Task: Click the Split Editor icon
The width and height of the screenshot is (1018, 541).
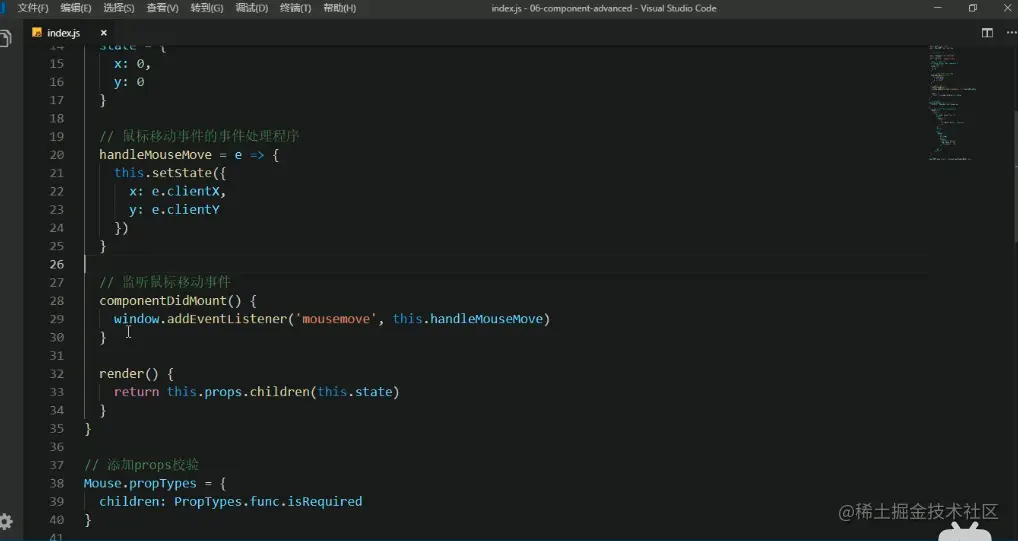Action: 987,32
